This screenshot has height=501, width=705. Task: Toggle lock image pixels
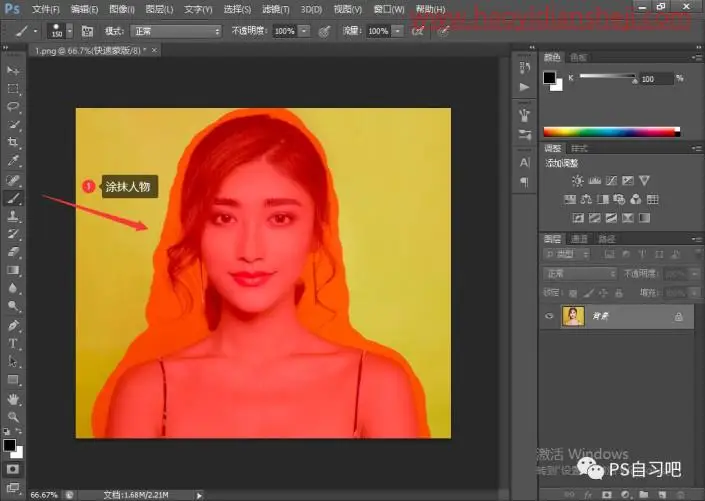pos(588,293)
